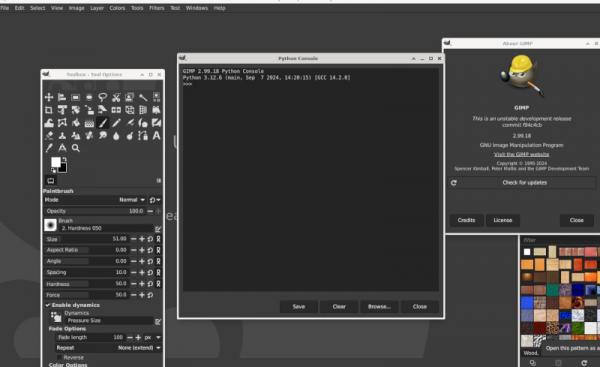Click Browse... in the Python Console
The image size is (600, 367).
tap(379, 307)
